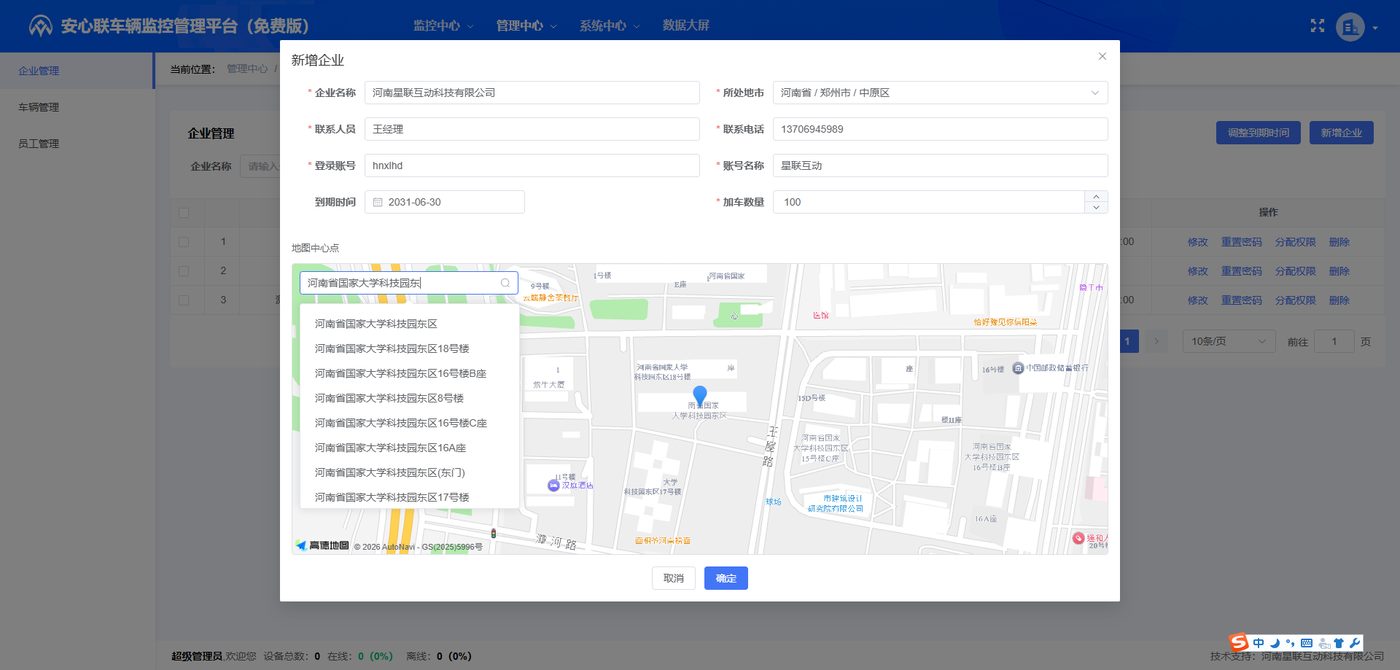Click the platform logo in the header

tap(40, 26)
